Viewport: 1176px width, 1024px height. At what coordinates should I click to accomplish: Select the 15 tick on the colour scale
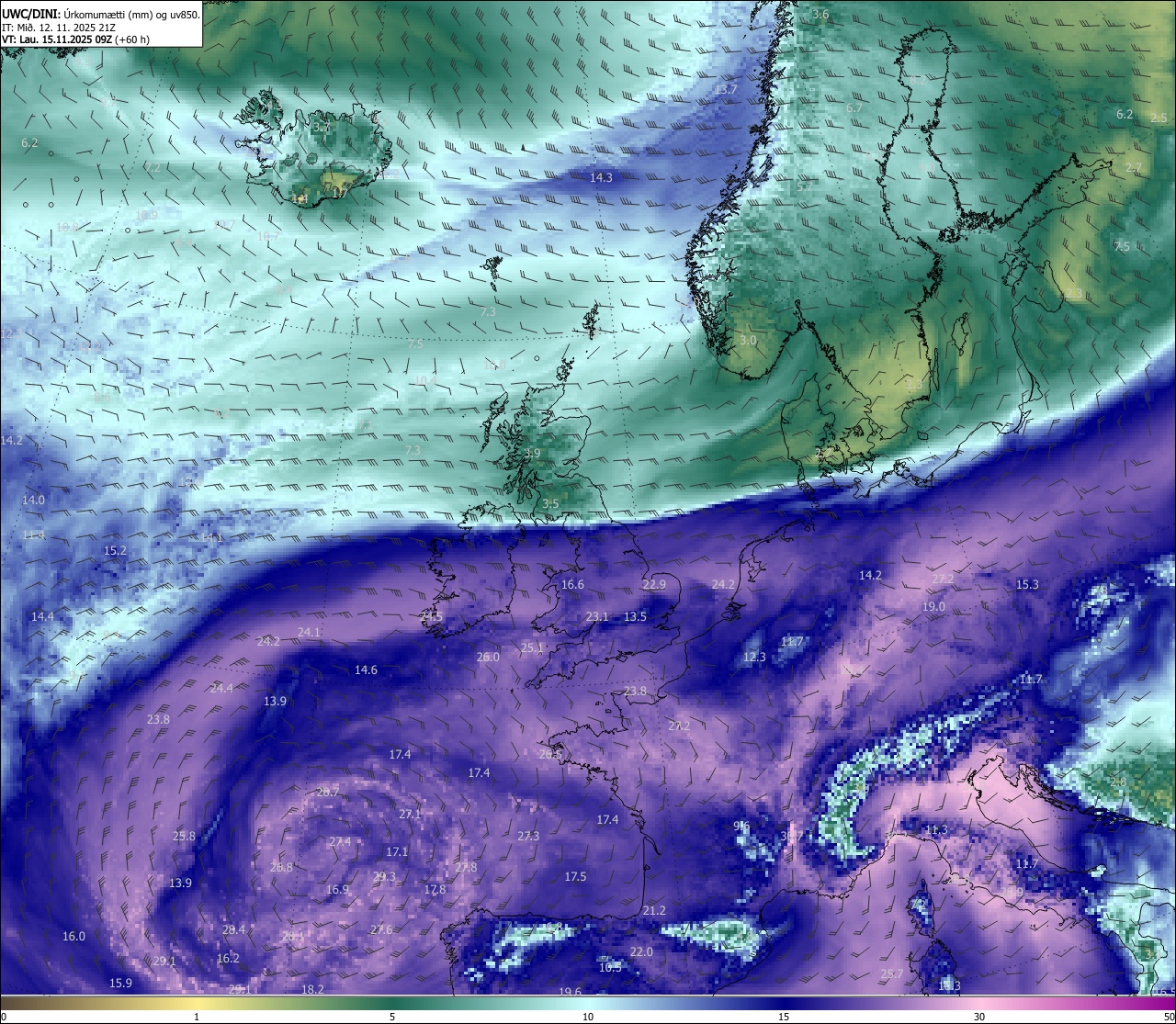tap(784, 1017)
